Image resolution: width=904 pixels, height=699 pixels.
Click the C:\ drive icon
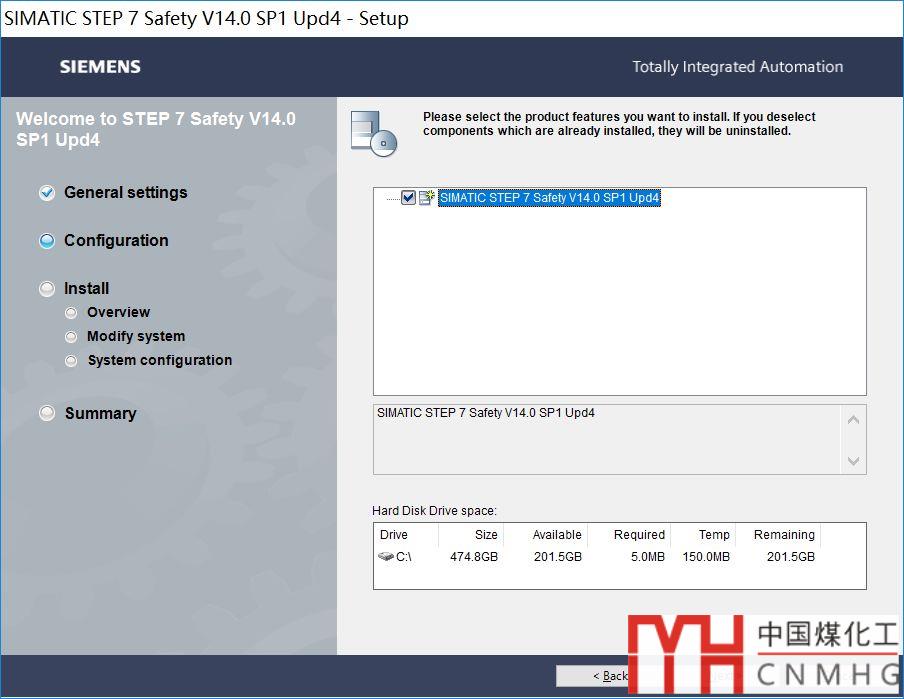[386, 557]
